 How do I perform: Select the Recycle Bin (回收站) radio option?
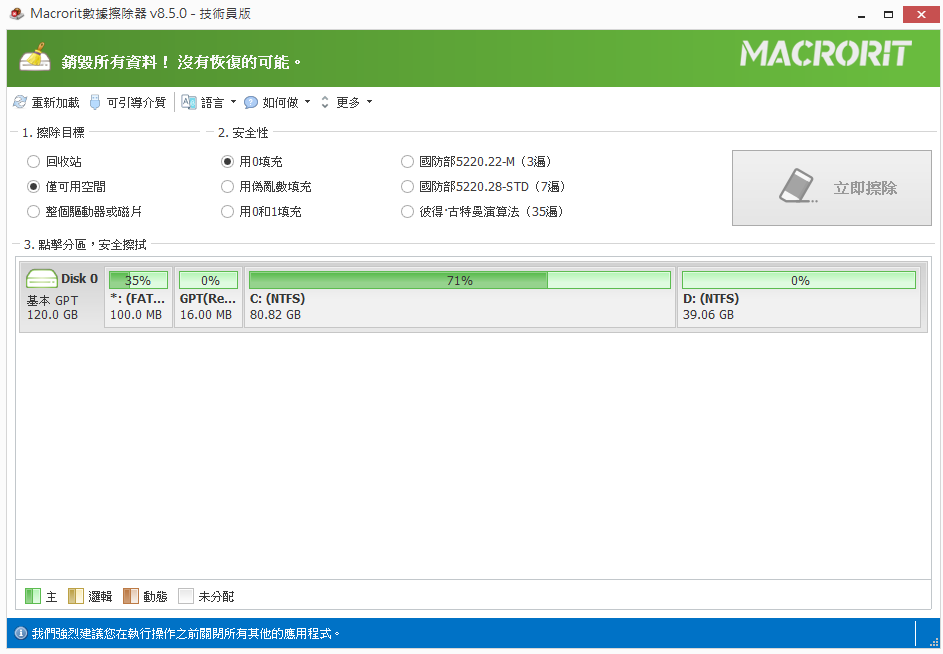[x=34, y=161]
